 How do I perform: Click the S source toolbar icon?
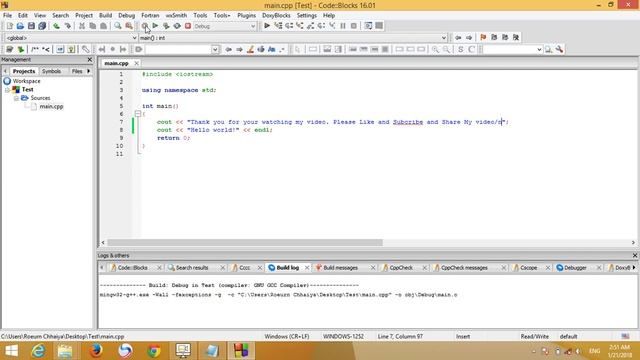point(460,49)
